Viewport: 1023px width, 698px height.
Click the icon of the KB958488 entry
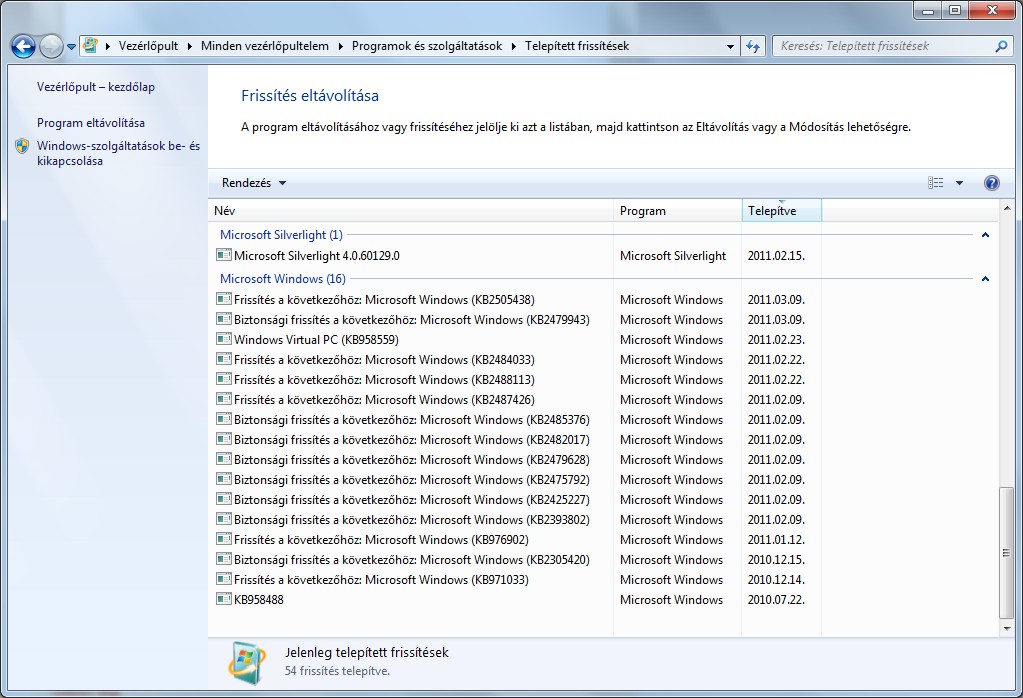coord(224,599)
